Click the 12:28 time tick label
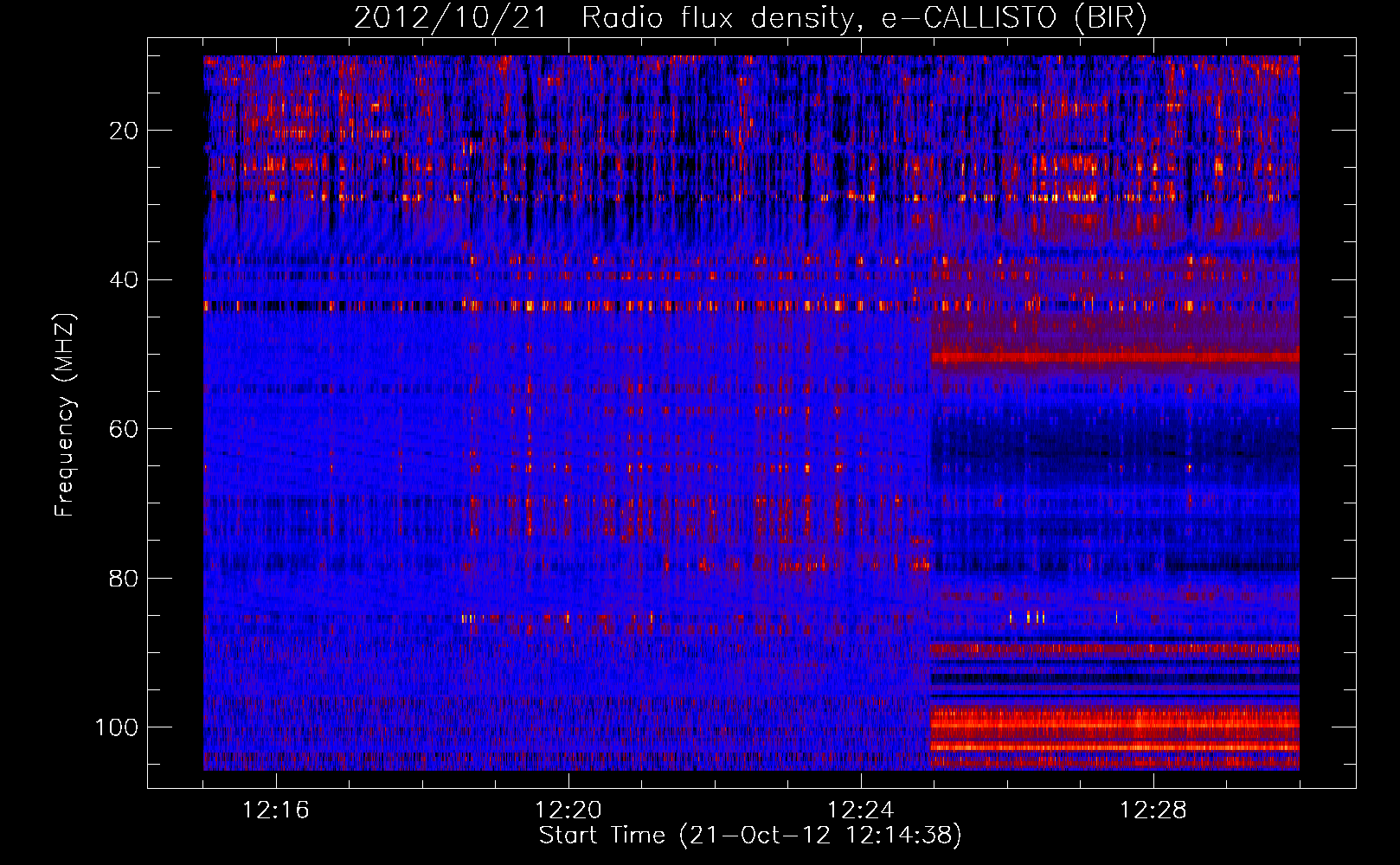Image resolution: width=1400 pixels, height=865 pixels. [1153, 811]
